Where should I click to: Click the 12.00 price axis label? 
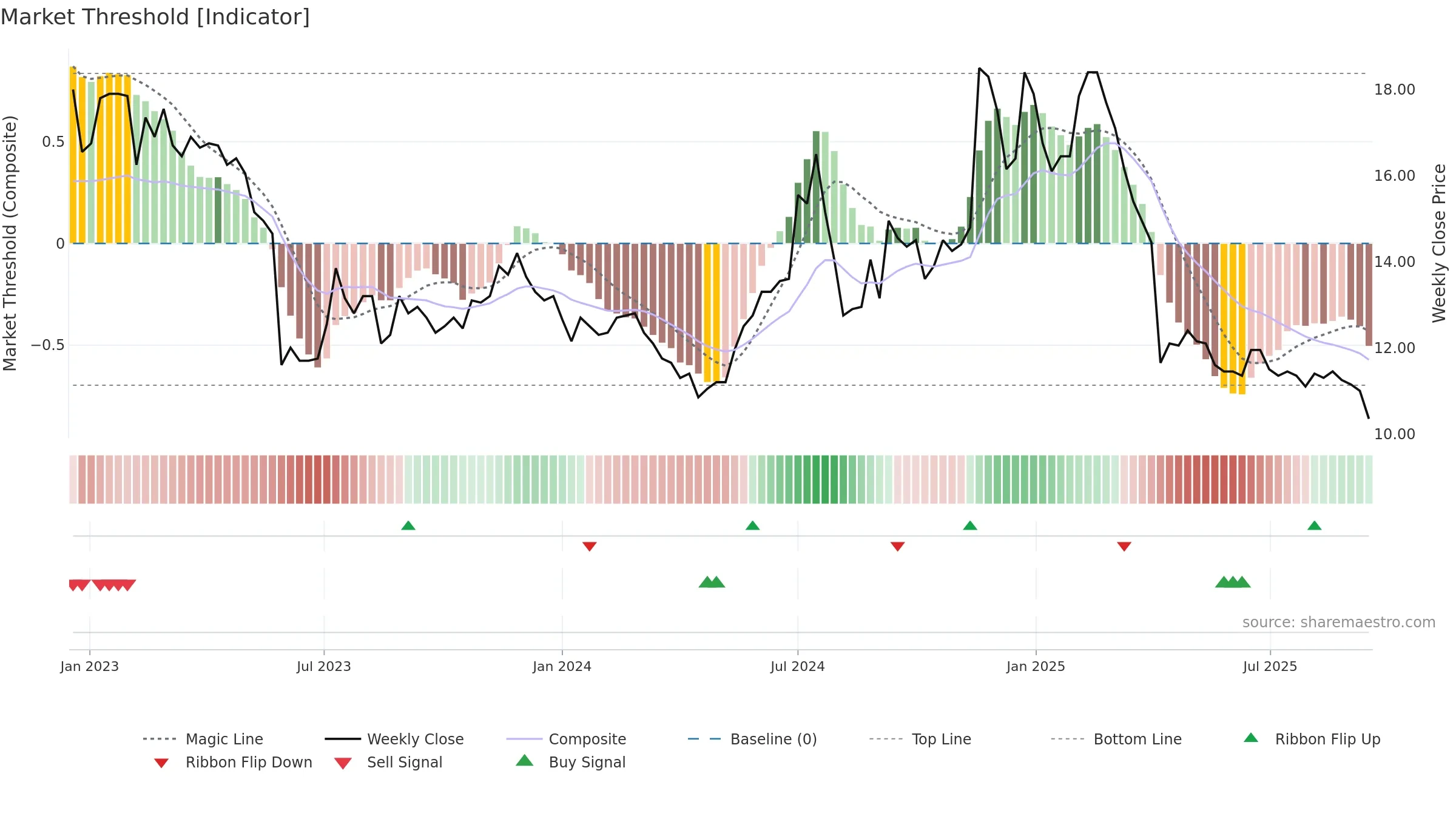[x=1395, y=348]
